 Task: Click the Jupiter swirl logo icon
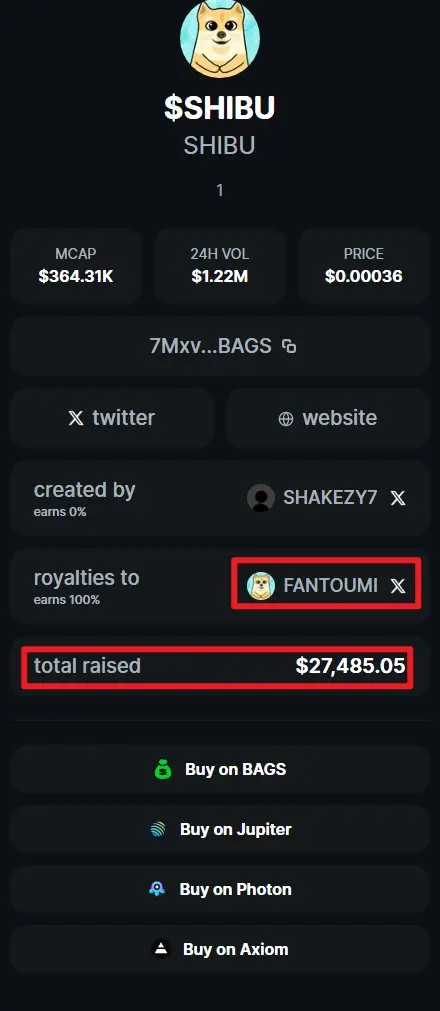(x=158, y=829)
